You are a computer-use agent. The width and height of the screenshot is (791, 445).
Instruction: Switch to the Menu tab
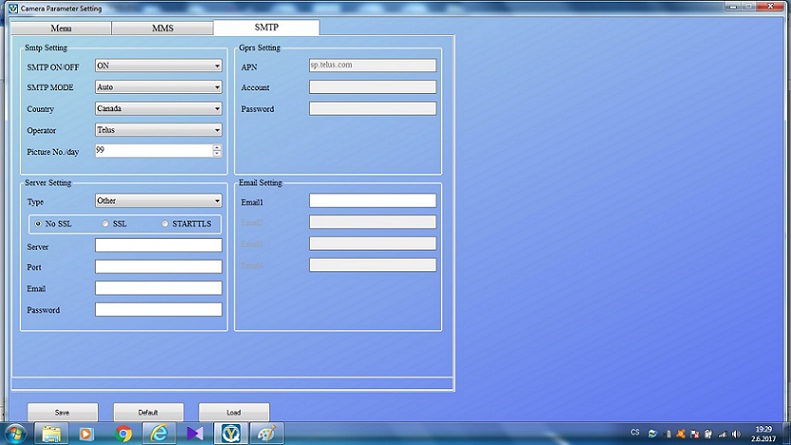coord(60,28)
